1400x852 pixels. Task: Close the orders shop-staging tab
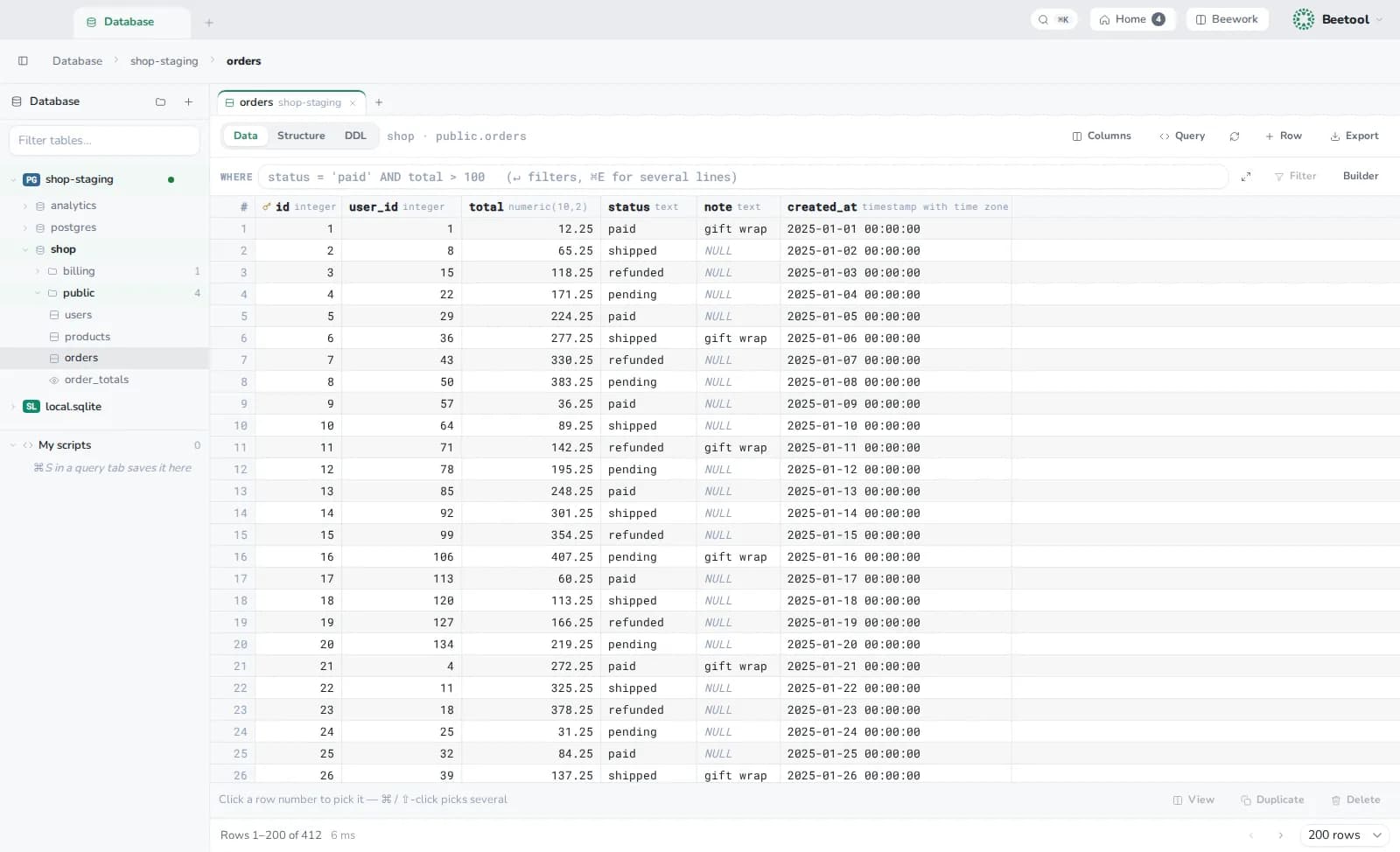click(x=353, y=103)
